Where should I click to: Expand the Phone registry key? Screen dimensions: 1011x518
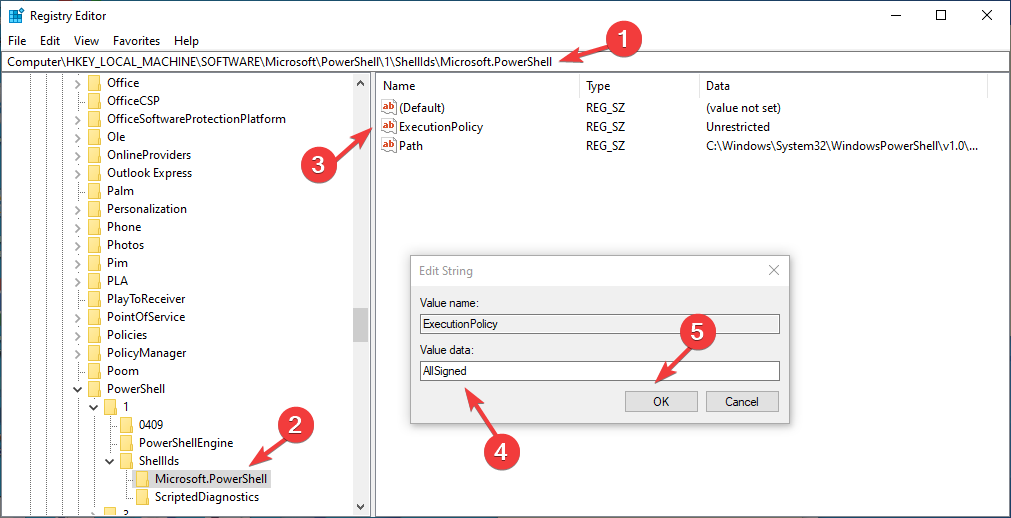[78, 227]
